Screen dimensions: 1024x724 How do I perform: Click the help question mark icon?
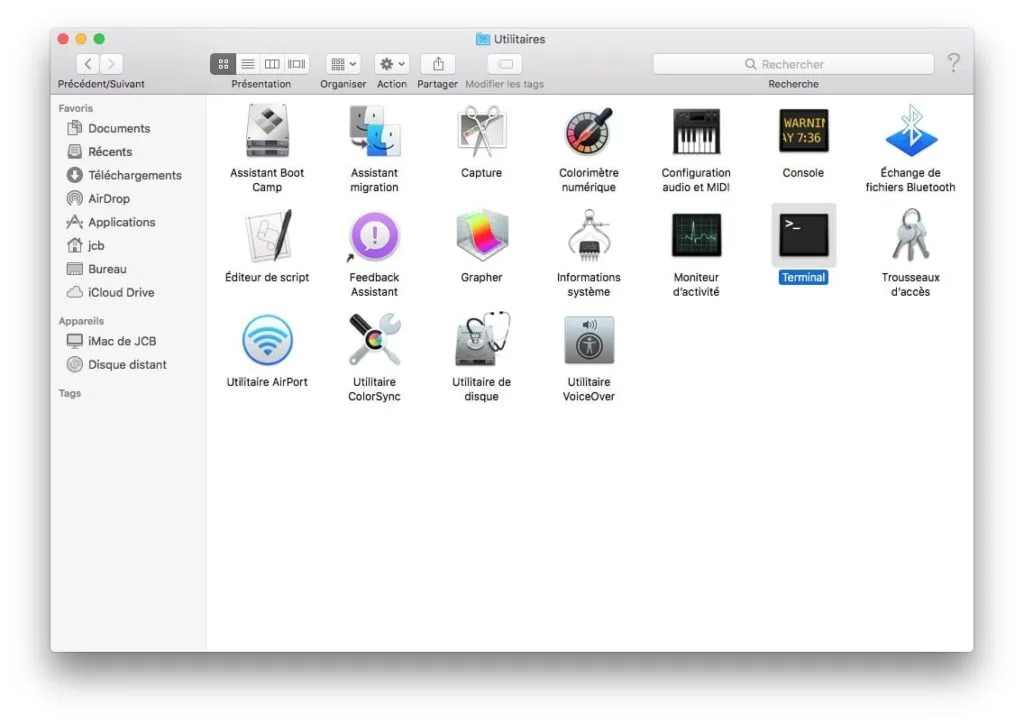tap(953, 63)
